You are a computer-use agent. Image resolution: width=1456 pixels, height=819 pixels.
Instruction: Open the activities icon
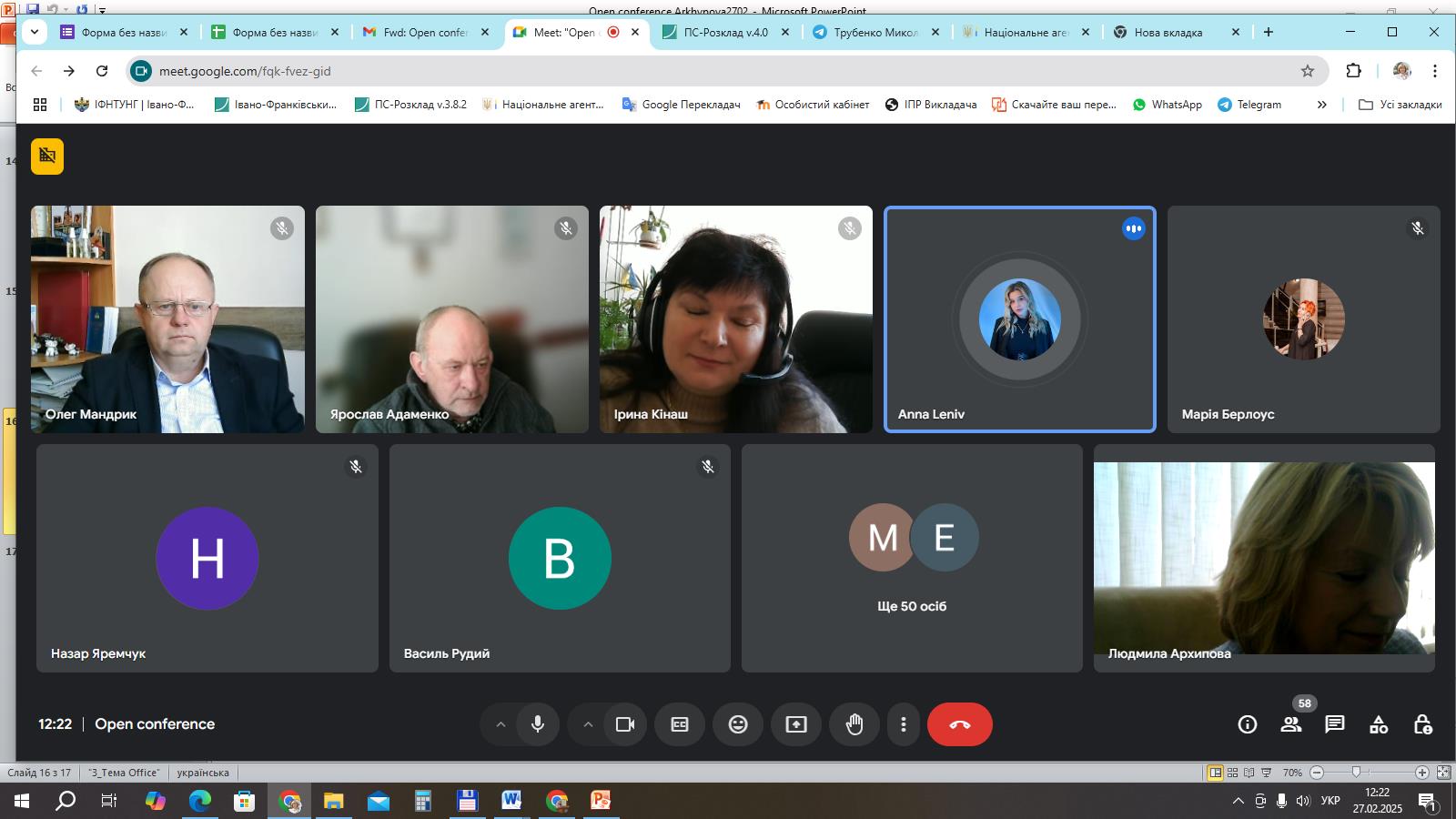click(x=1379, y=724)
